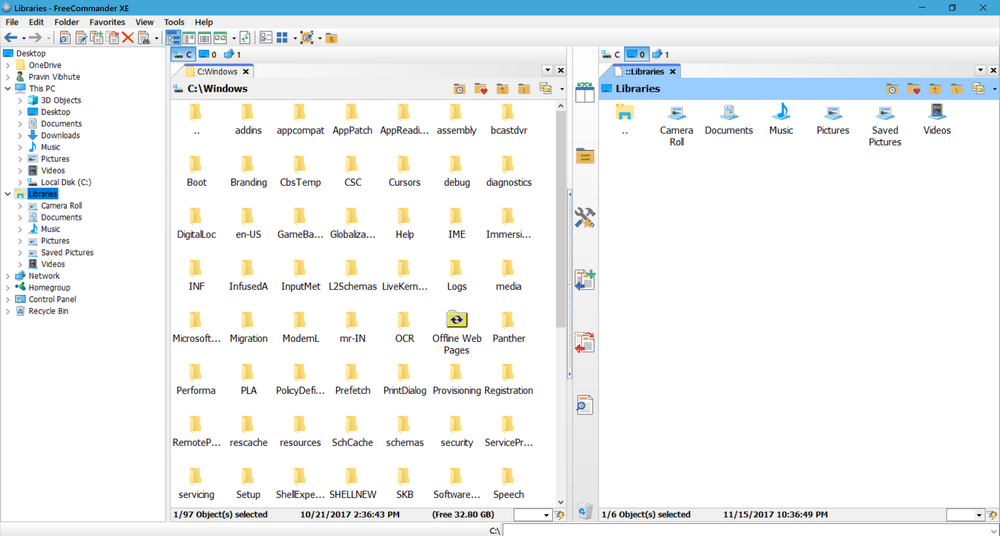Select network drive 1 in right panel
Image resolution: width=1000 pixels, height=536 pixels.
tap(661, 54)
